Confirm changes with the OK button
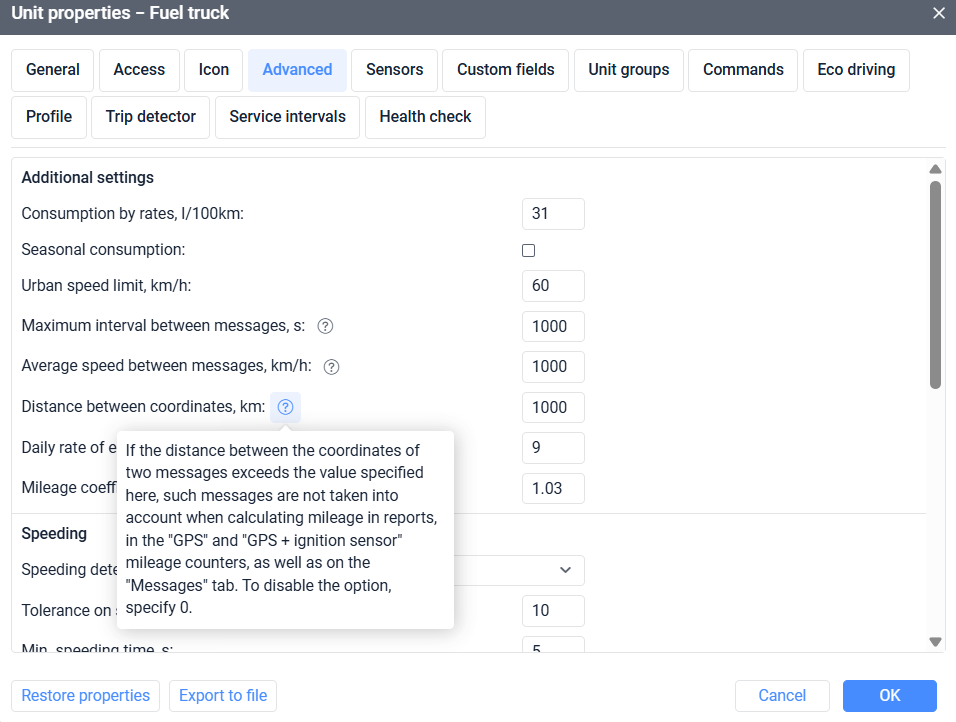 (889, 695)
